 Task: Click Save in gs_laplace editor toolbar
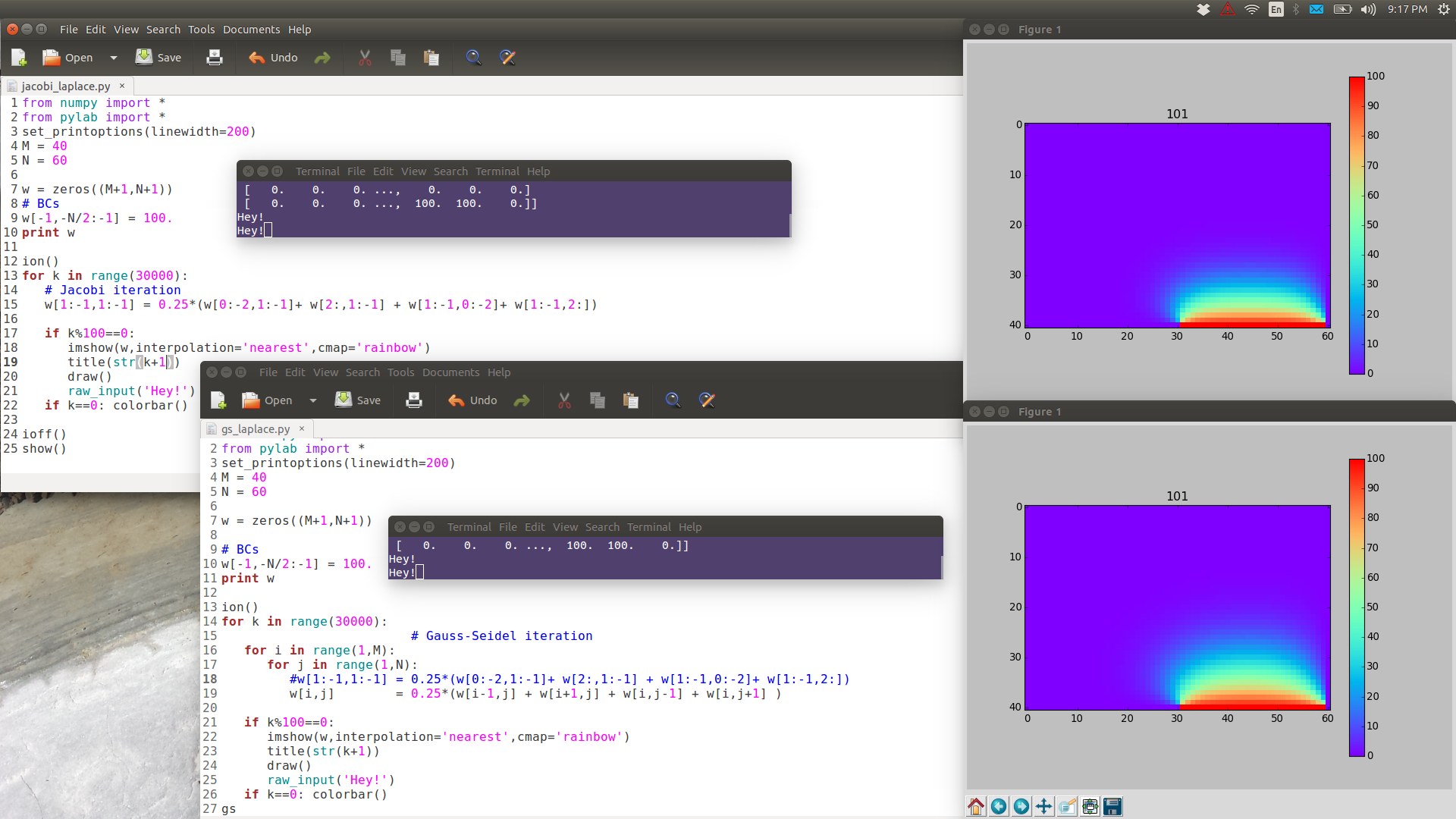(x=358, y=400)
